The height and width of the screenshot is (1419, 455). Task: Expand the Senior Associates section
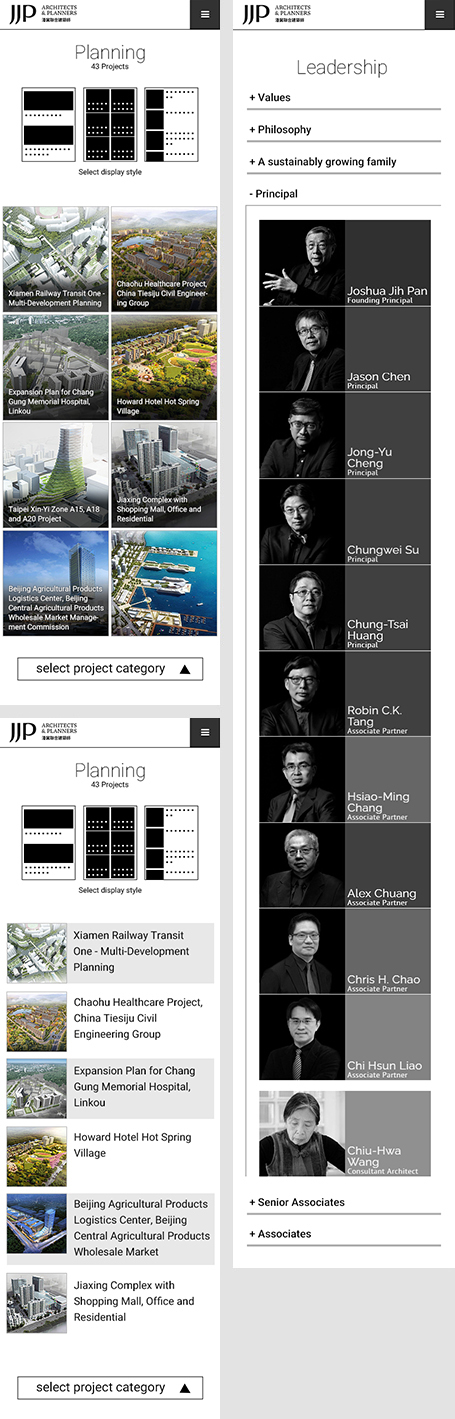pos(344,1202)
